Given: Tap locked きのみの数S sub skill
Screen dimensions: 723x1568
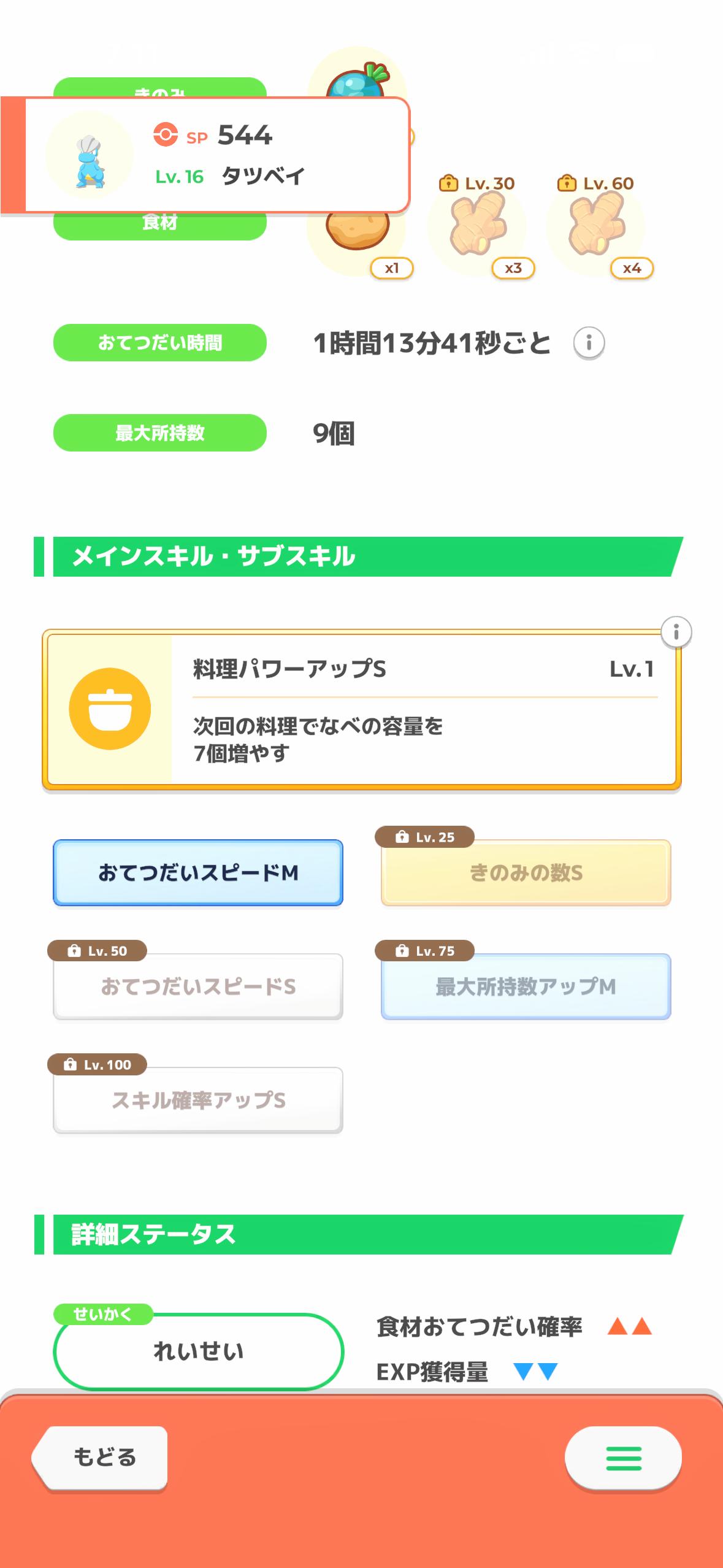Looking at the screenshot, I should (x=526, y=872).
